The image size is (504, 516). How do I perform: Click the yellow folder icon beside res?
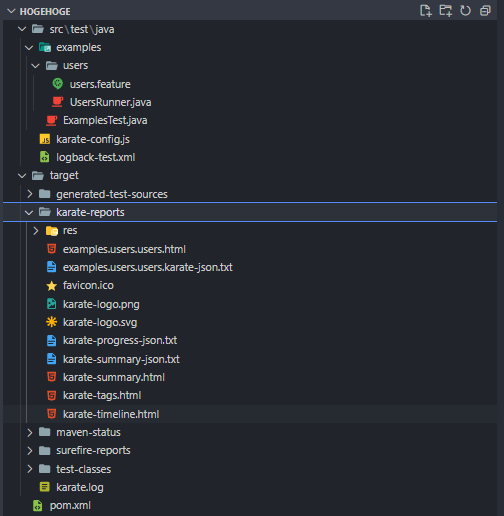point(52,231)
